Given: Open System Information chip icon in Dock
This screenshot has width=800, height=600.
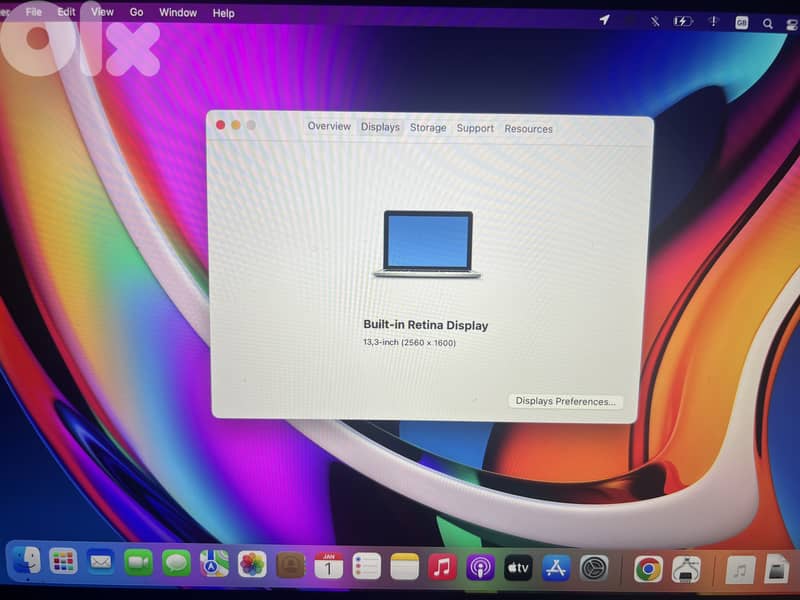Looking at the screenshot, I should (x=686, y=569).
